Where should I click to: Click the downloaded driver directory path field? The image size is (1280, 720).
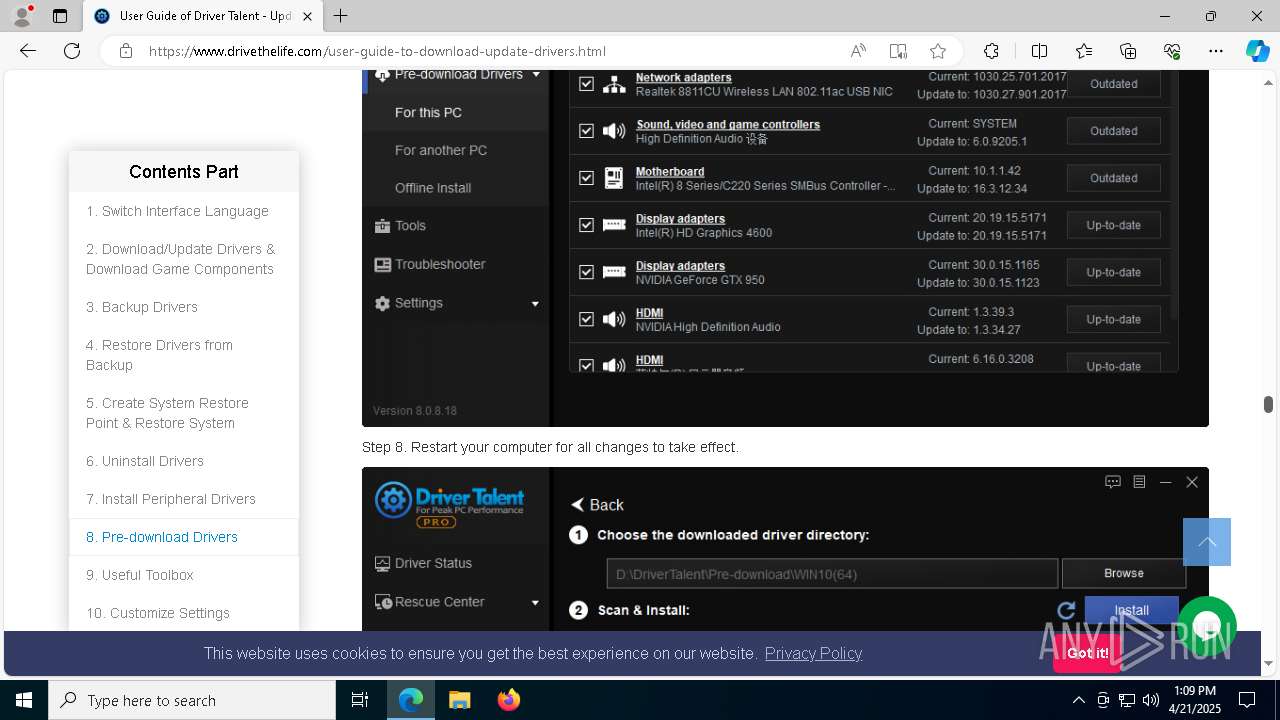[x=832, y=574]
